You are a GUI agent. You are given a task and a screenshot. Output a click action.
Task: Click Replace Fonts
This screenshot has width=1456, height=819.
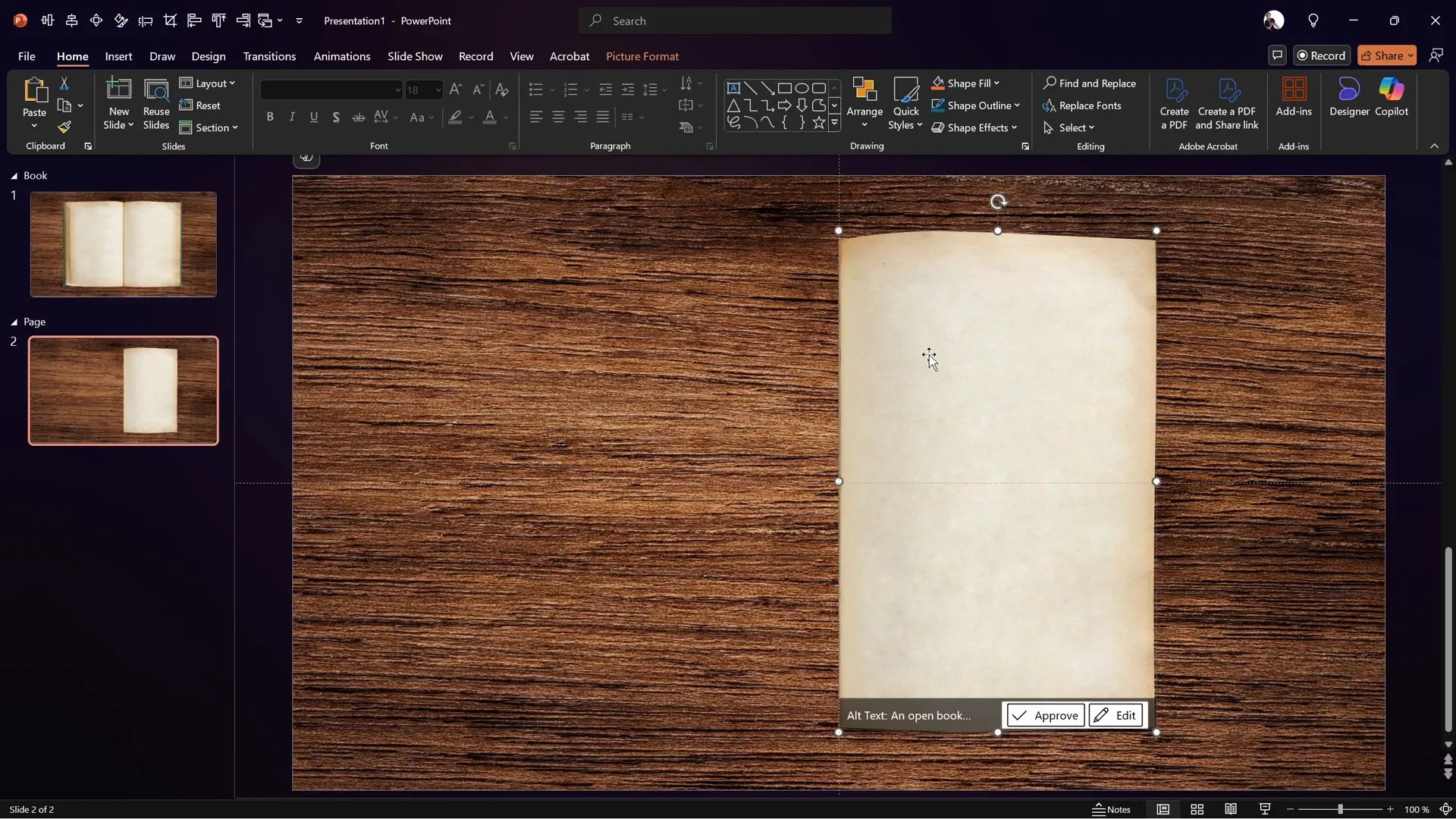[1082, 105]
